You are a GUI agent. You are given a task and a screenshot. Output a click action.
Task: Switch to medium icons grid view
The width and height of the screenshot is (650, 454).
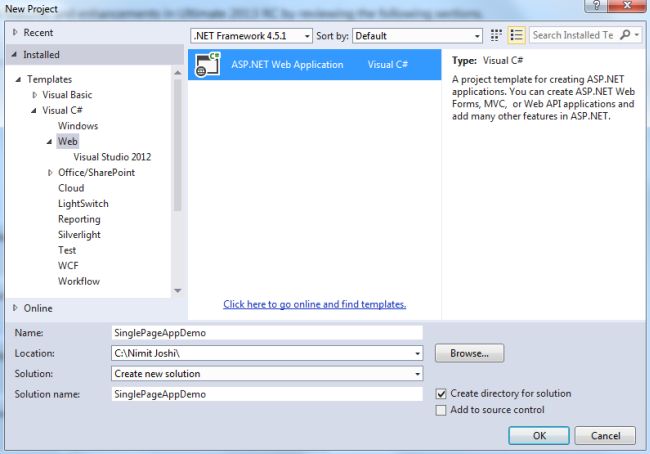pyautogui.click(x=496, y=35)
